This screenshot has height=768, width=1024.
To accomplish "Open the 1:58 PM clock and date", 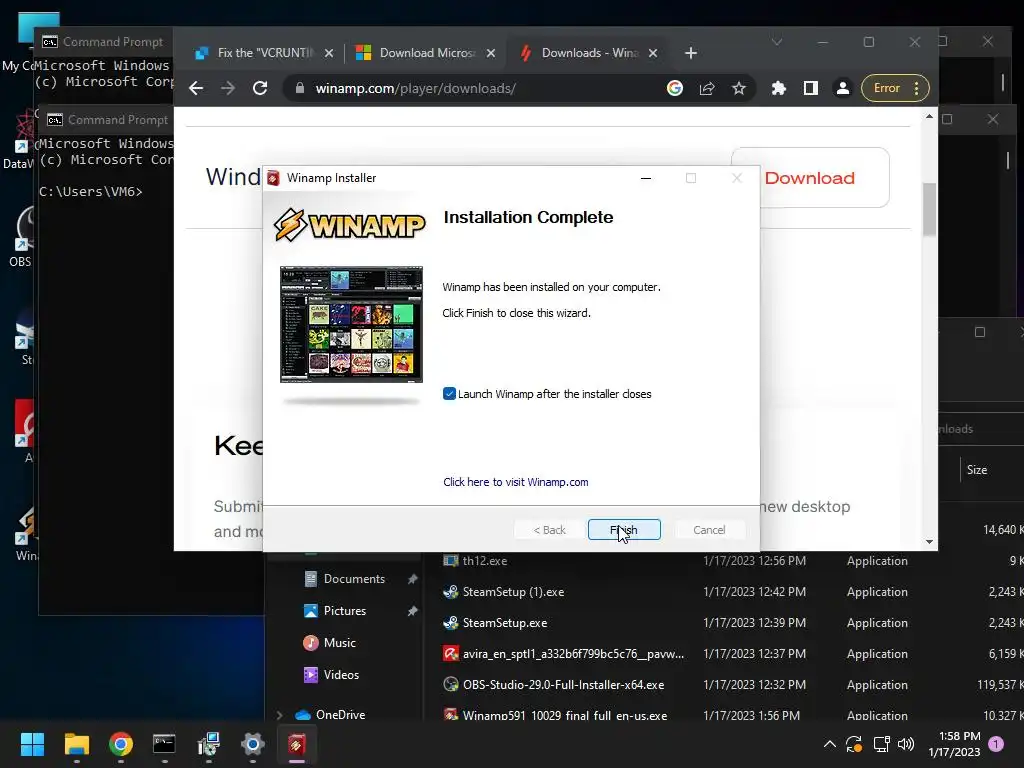I will pyautogui.click(x=954, y=744).
